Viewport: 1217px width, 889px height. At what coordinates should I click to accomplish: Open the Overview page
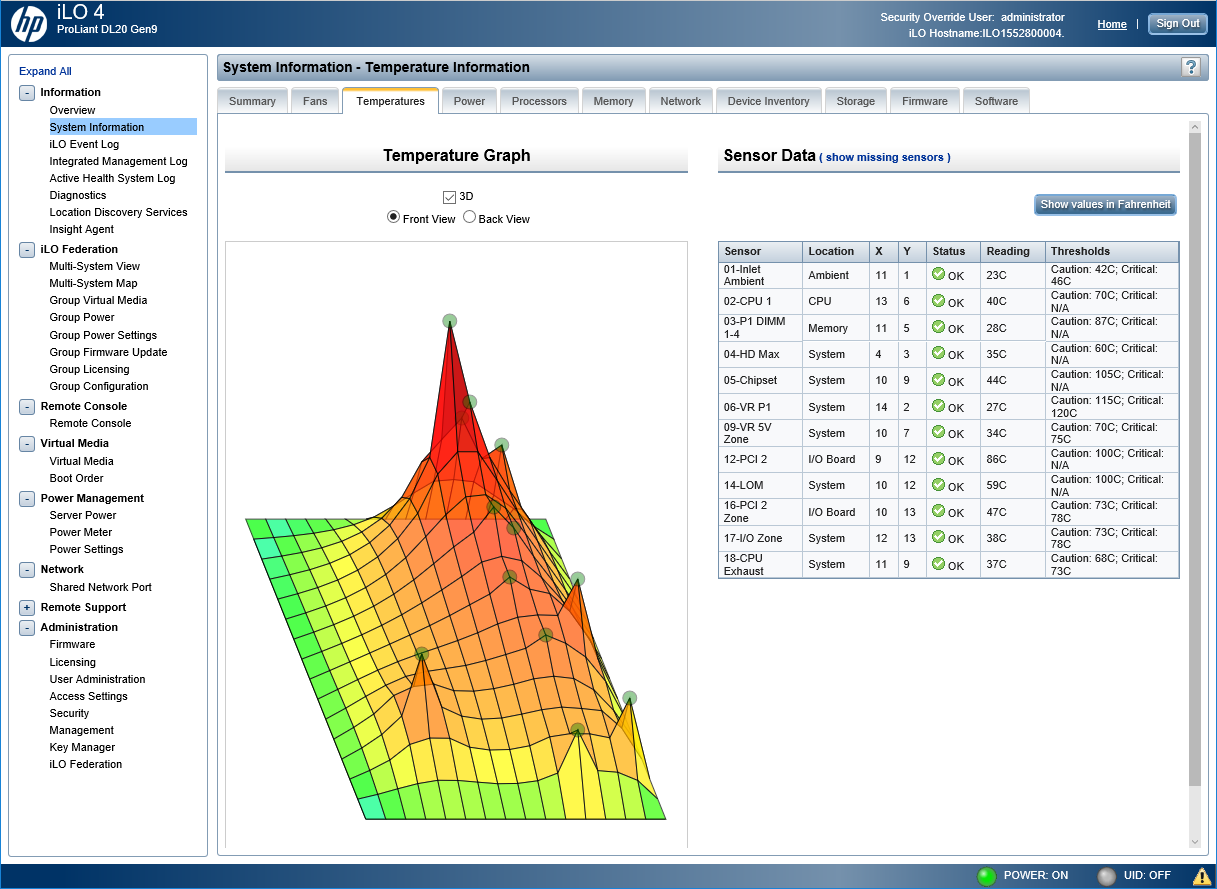(72, 110)
